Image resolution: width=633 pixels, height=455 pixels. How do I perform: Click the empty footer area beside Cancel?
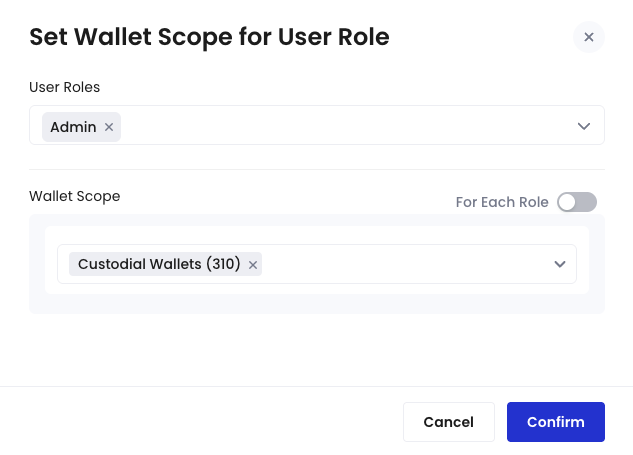(x=200, y=422)
